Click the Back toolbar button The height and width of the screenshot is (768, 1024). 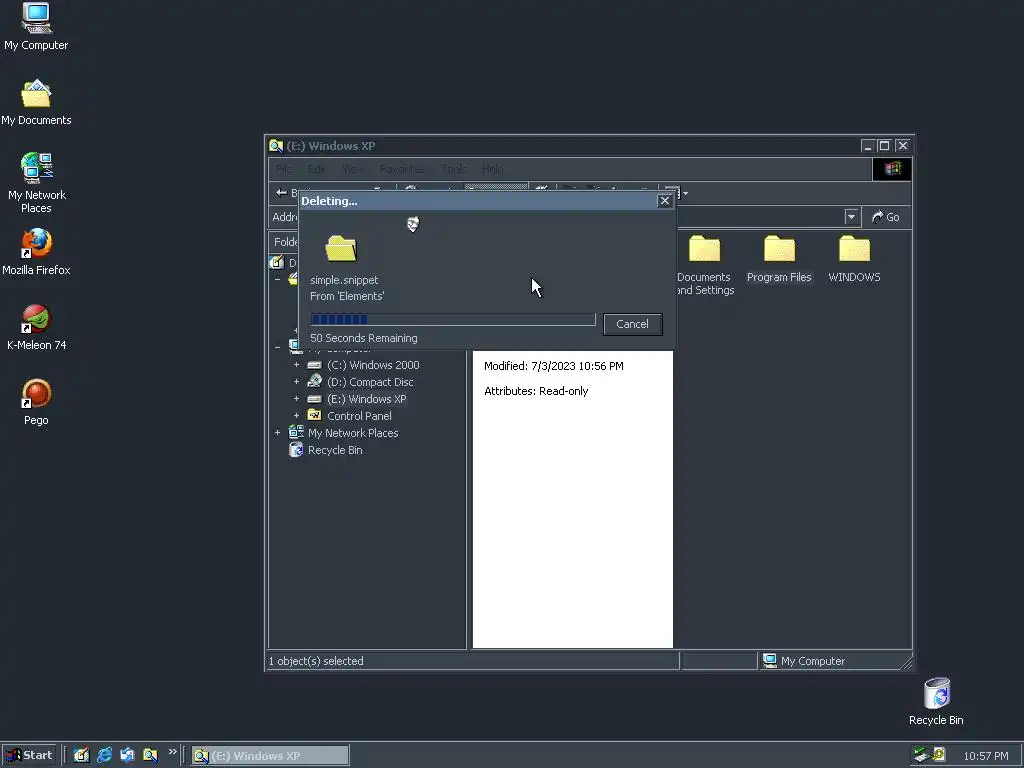(285, 193)
